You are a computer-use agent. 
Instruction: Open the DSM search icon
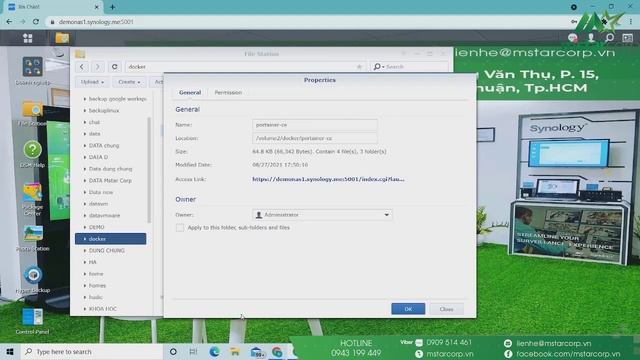pyautogui.click(x=609, y=38)
